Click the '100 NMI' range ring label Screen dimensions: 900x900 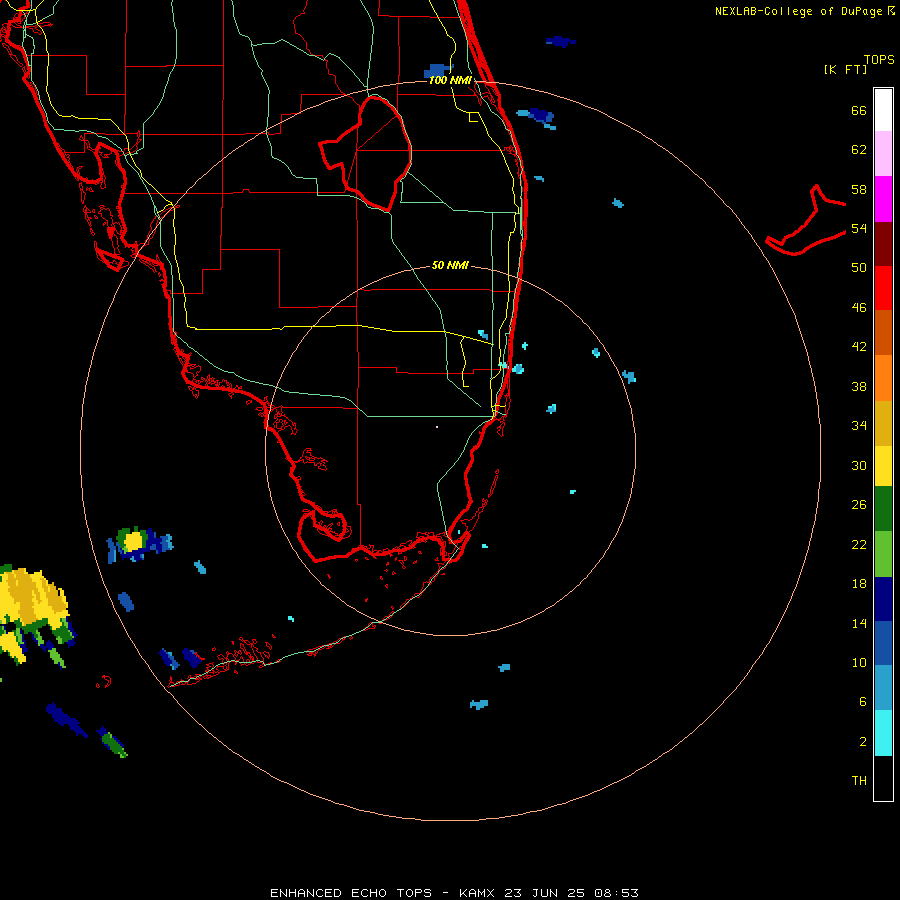450,80
